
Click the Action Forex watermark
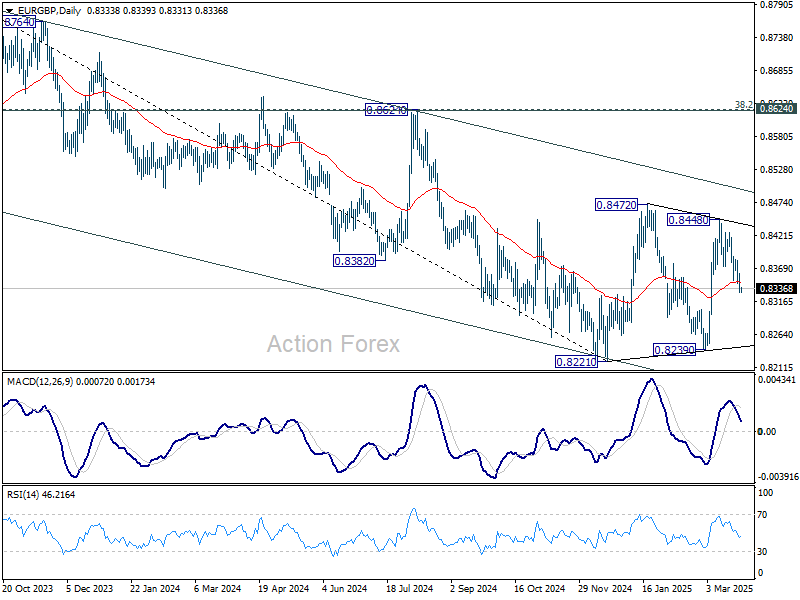tap(333, 344)
